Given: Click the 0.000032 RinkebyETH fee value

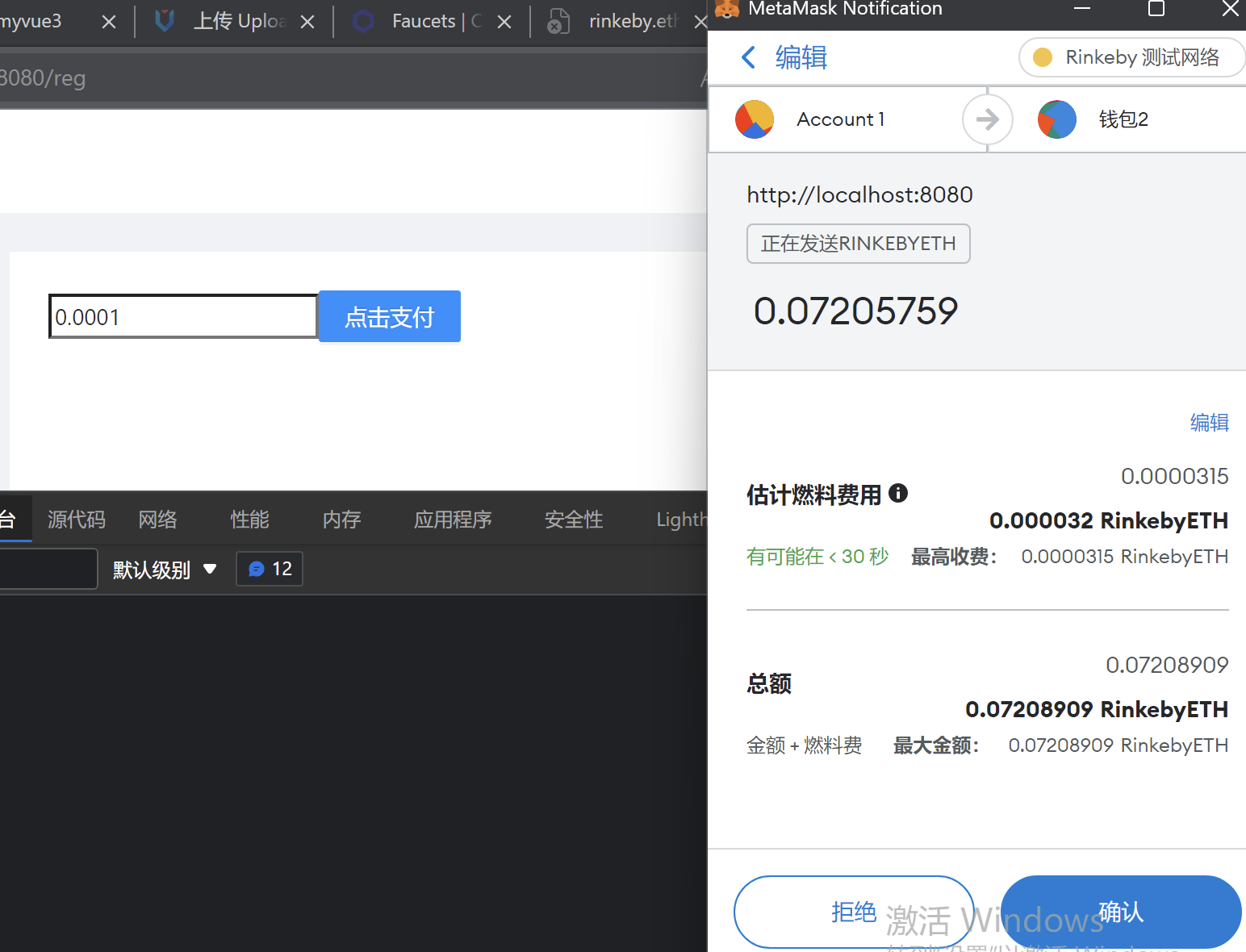Looking at the screenshot, I should [x=1109, y=520].
